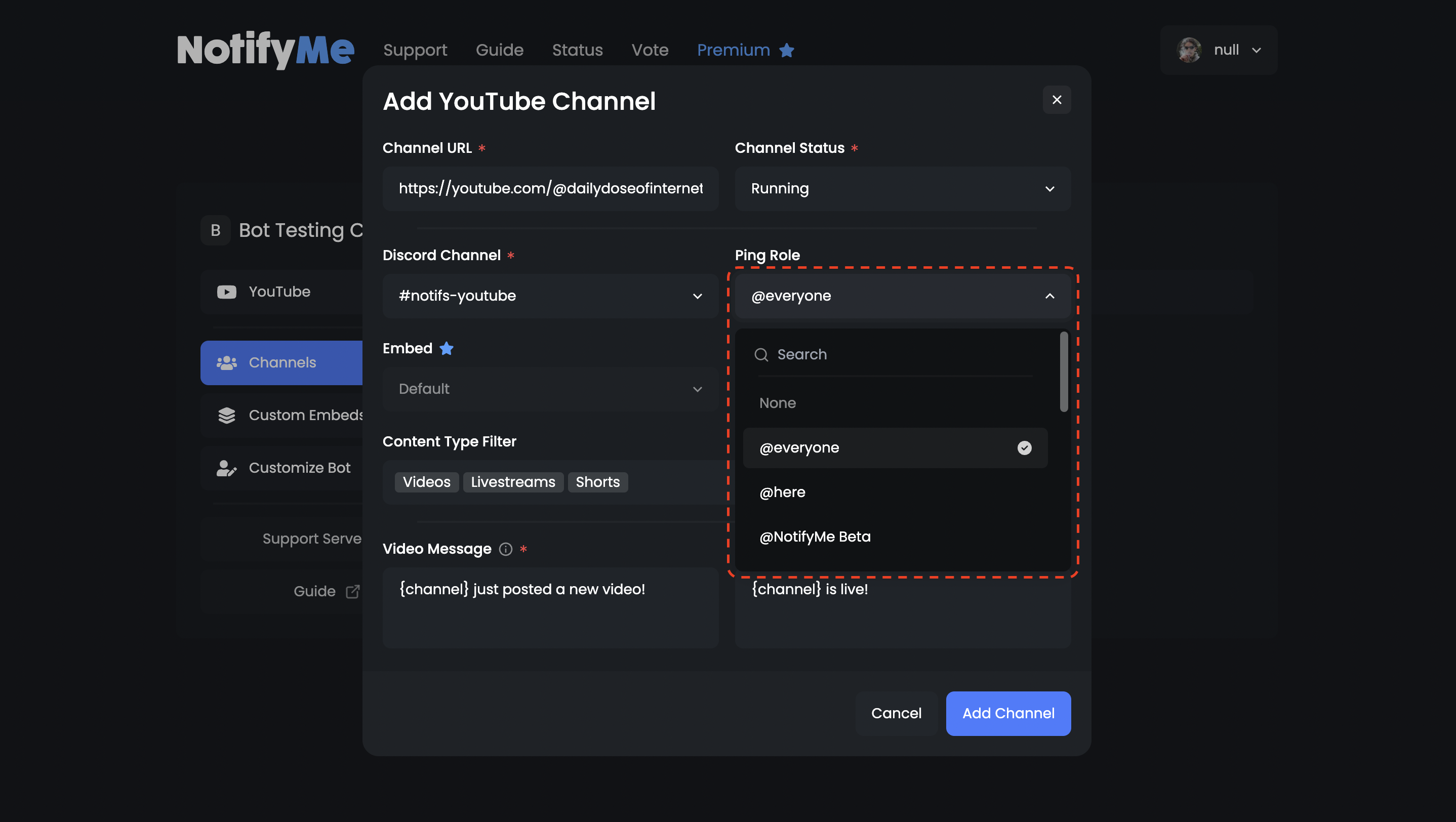1456x822 pixels.
Task: Expand the Discord Channel #notifs-youtube dropdown
Action: [550, 296]
